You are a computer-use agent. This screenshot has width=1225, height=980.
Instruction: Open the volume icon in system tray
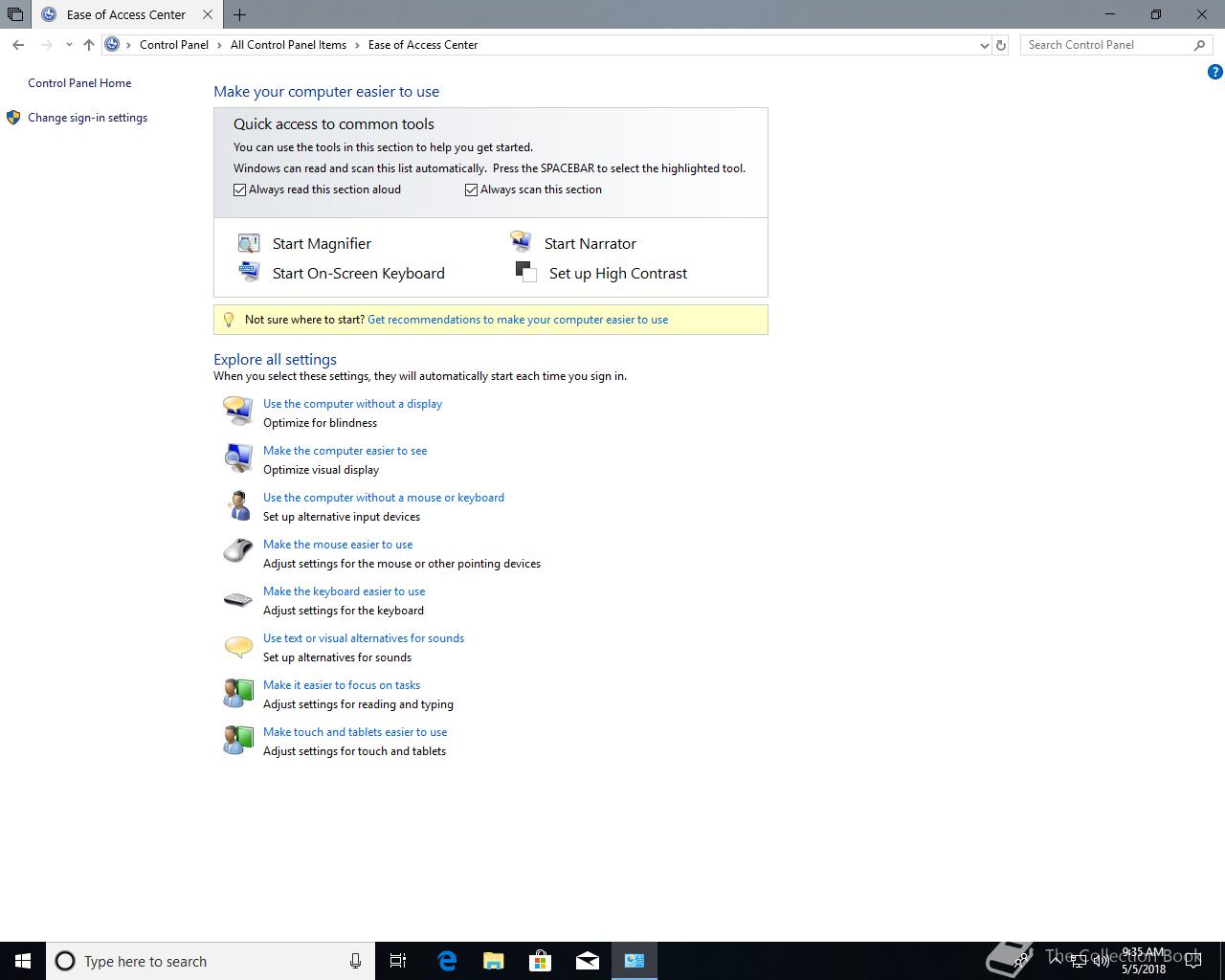tap(1101, 961)
